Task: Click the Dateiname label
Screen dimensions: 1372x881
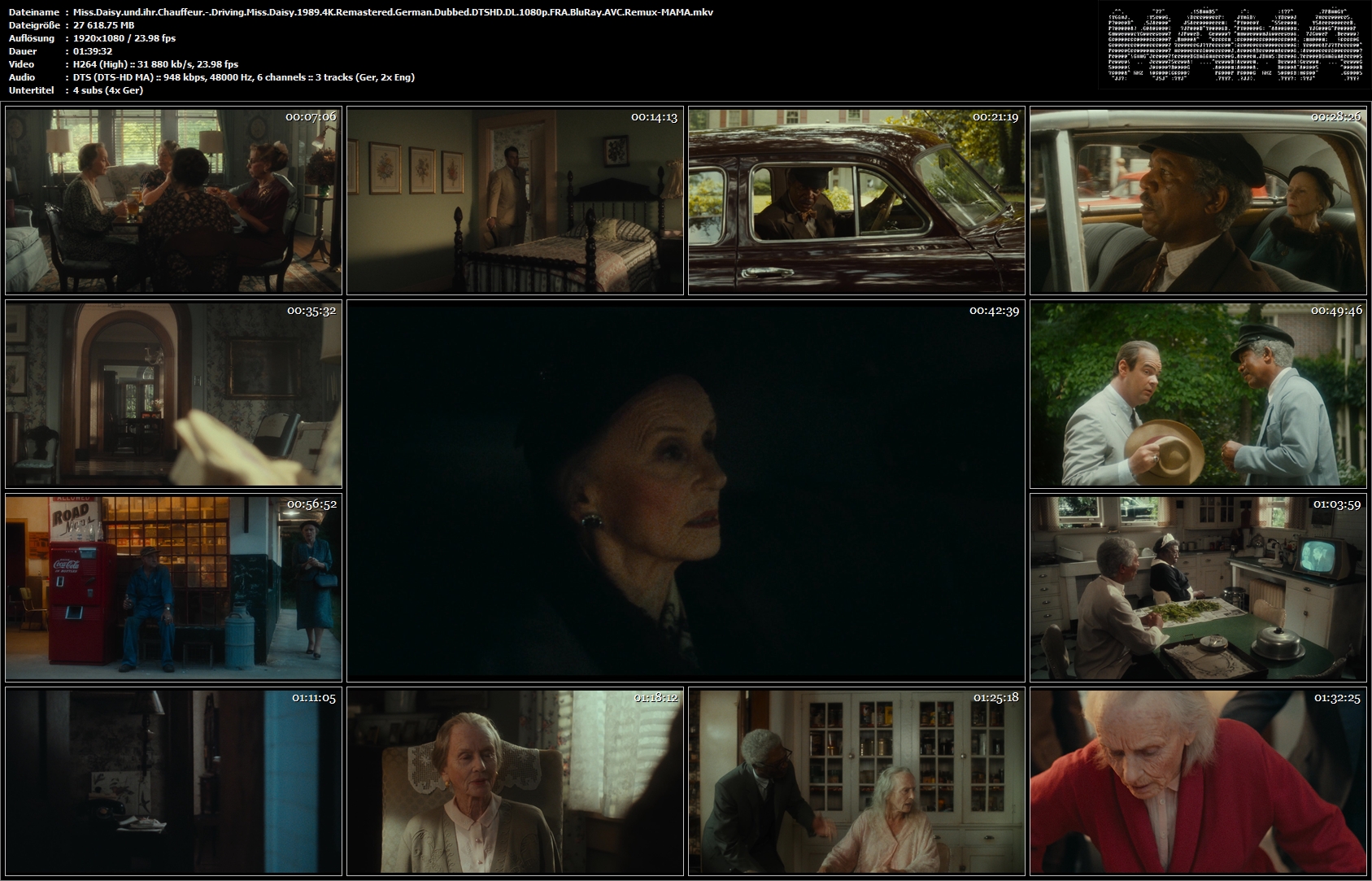Action: pyautogui.click(x=33, y=12)
